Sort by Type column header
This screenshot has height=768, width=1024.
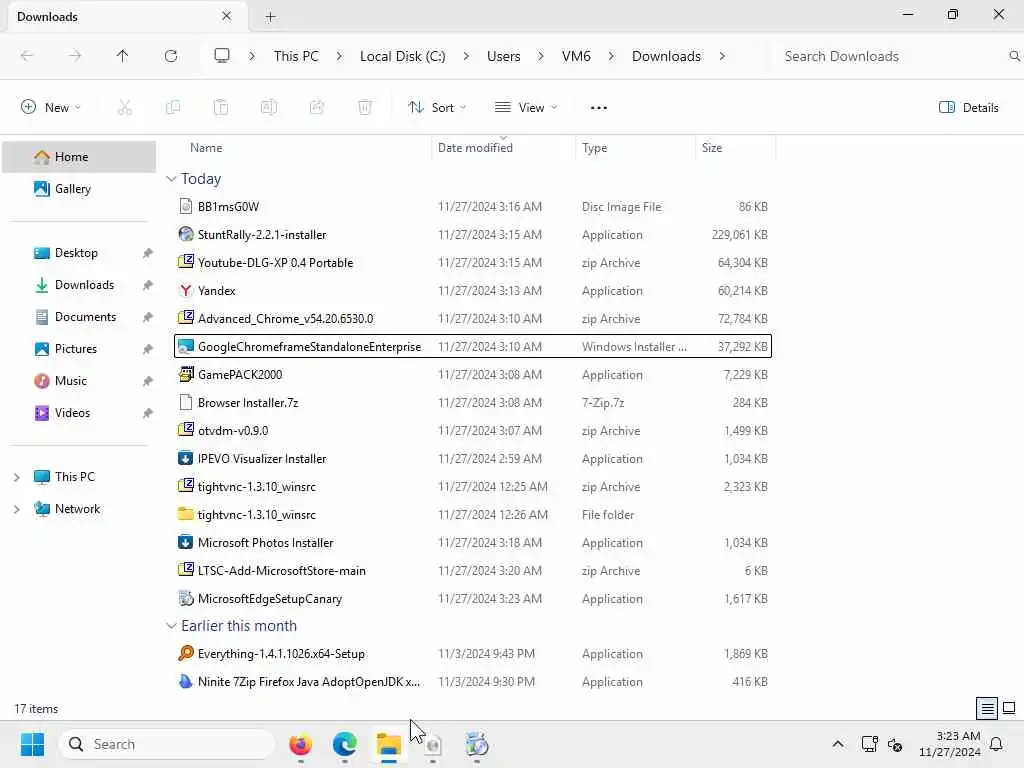(x=594, y=148)
